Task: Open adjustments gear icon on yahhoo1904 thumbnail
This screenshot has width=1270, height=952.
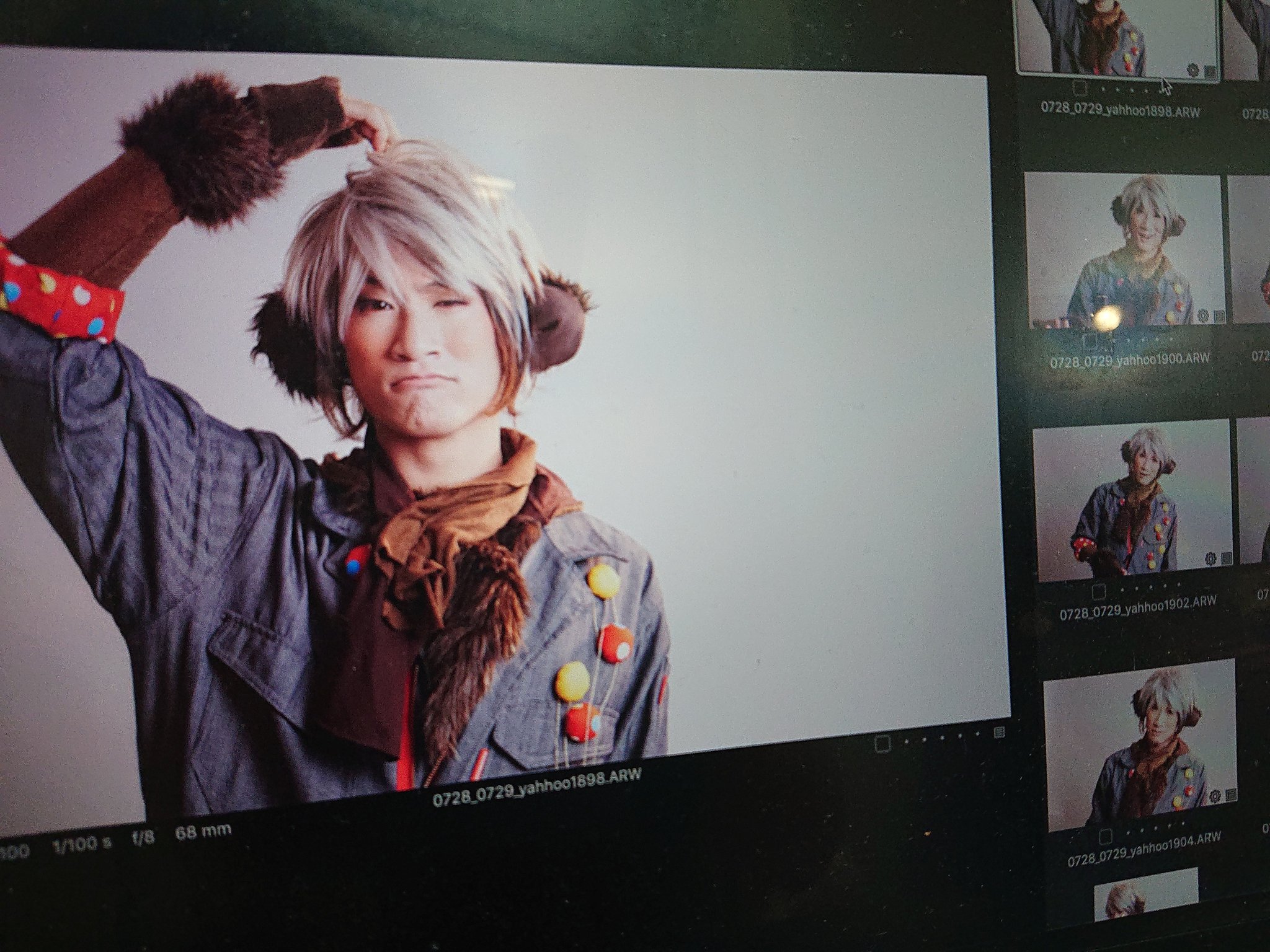Action: (x=1215, y=795)
